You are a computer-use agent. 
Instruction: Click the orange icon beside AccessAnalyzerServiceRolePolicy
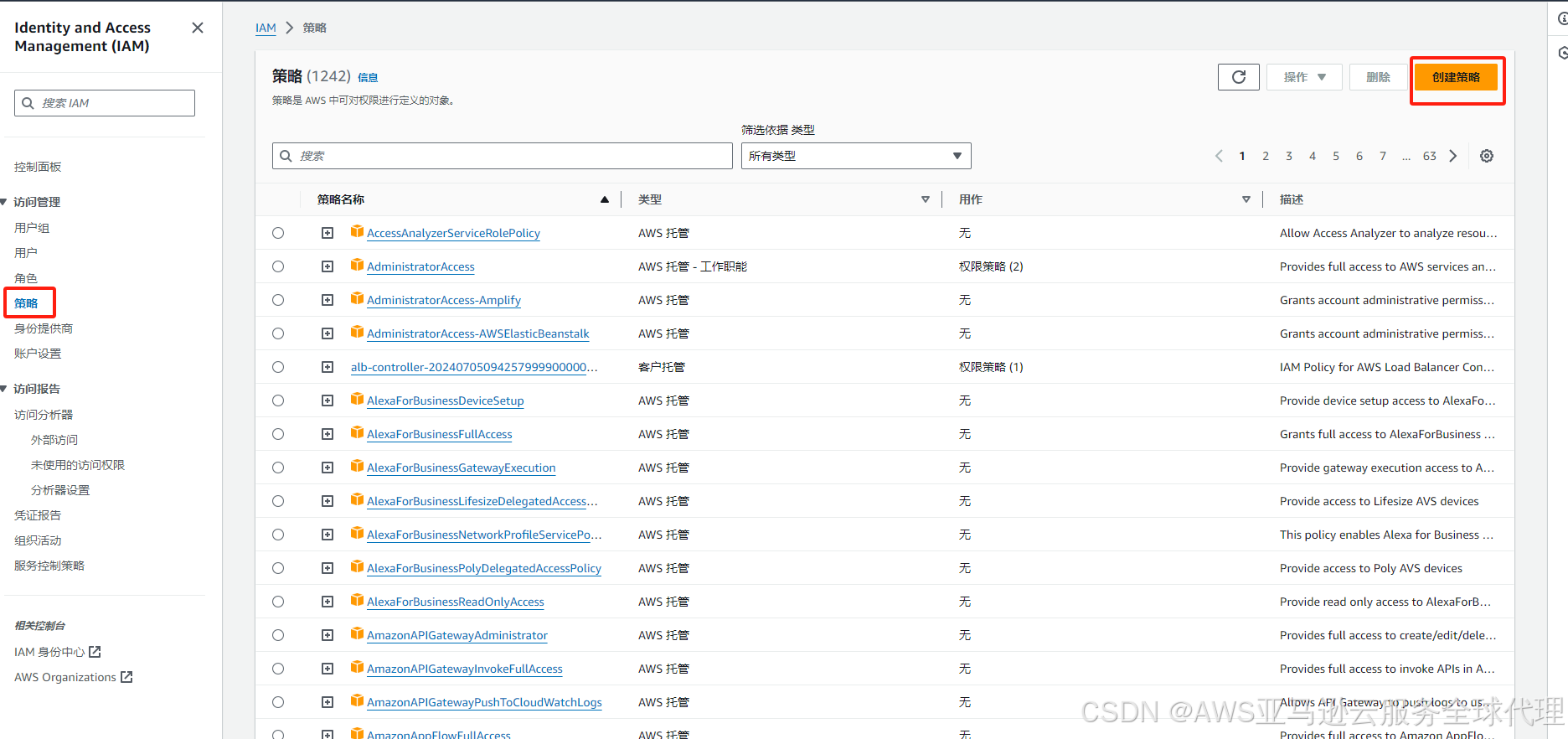click(x=357, y=232)
